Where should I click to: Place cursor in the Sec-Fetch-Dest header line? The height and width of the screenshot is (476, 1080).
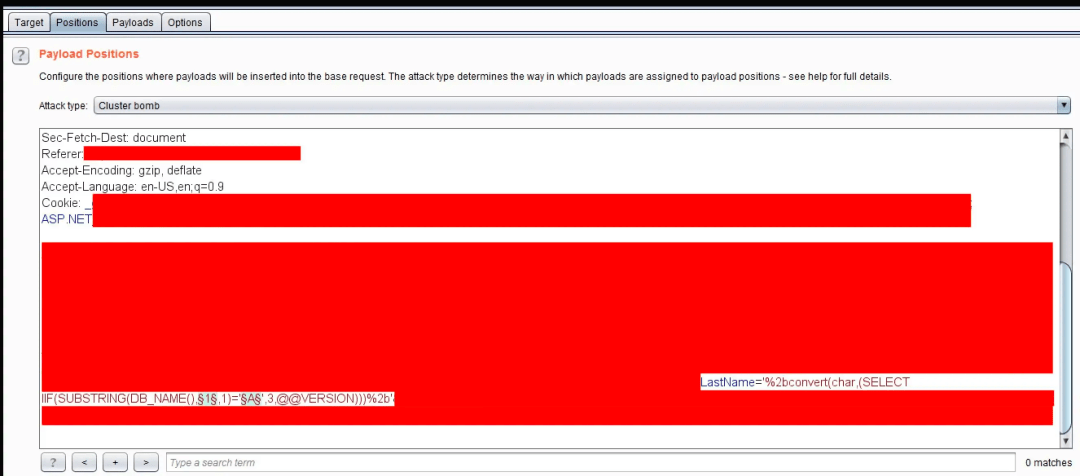(114, 138)
